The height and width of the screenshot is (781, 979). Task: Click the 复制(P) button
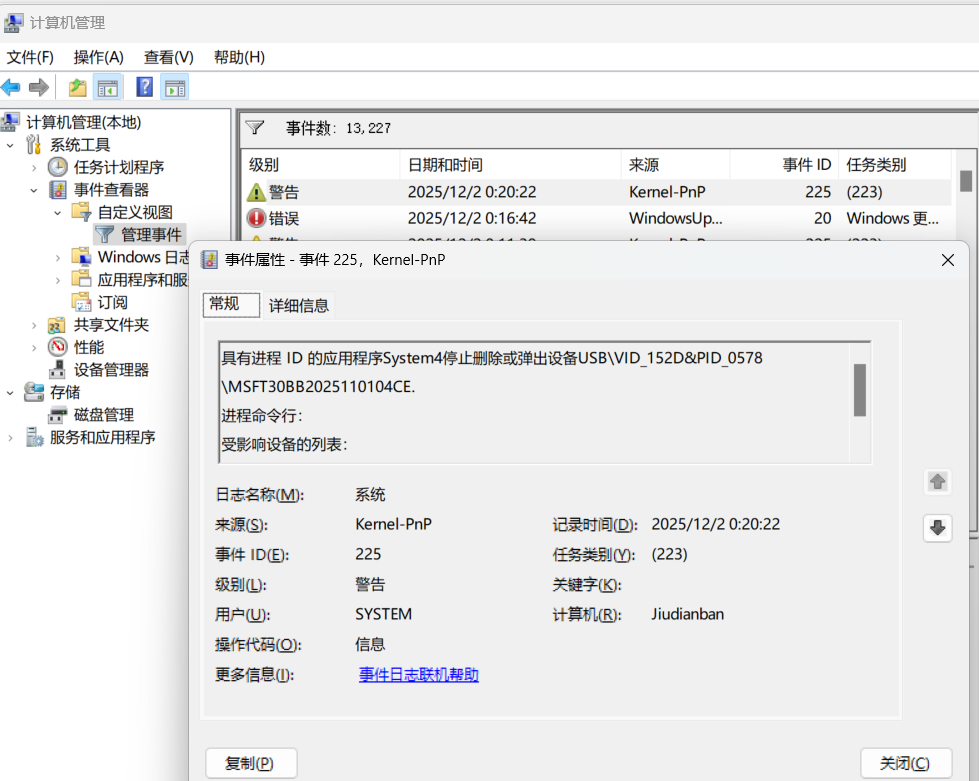(x=250, y=763)
